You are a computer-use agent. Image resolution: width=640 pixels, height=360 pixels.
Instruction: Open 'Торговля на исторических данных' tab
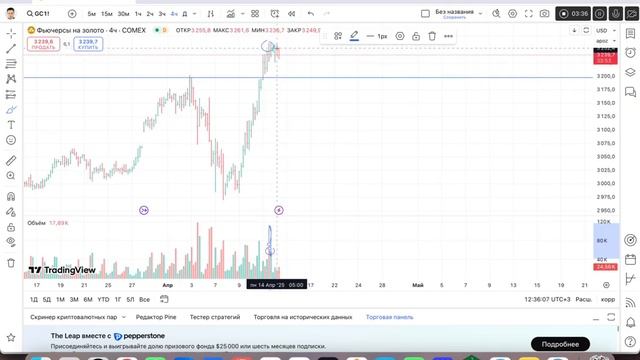[x=302, y=317]
